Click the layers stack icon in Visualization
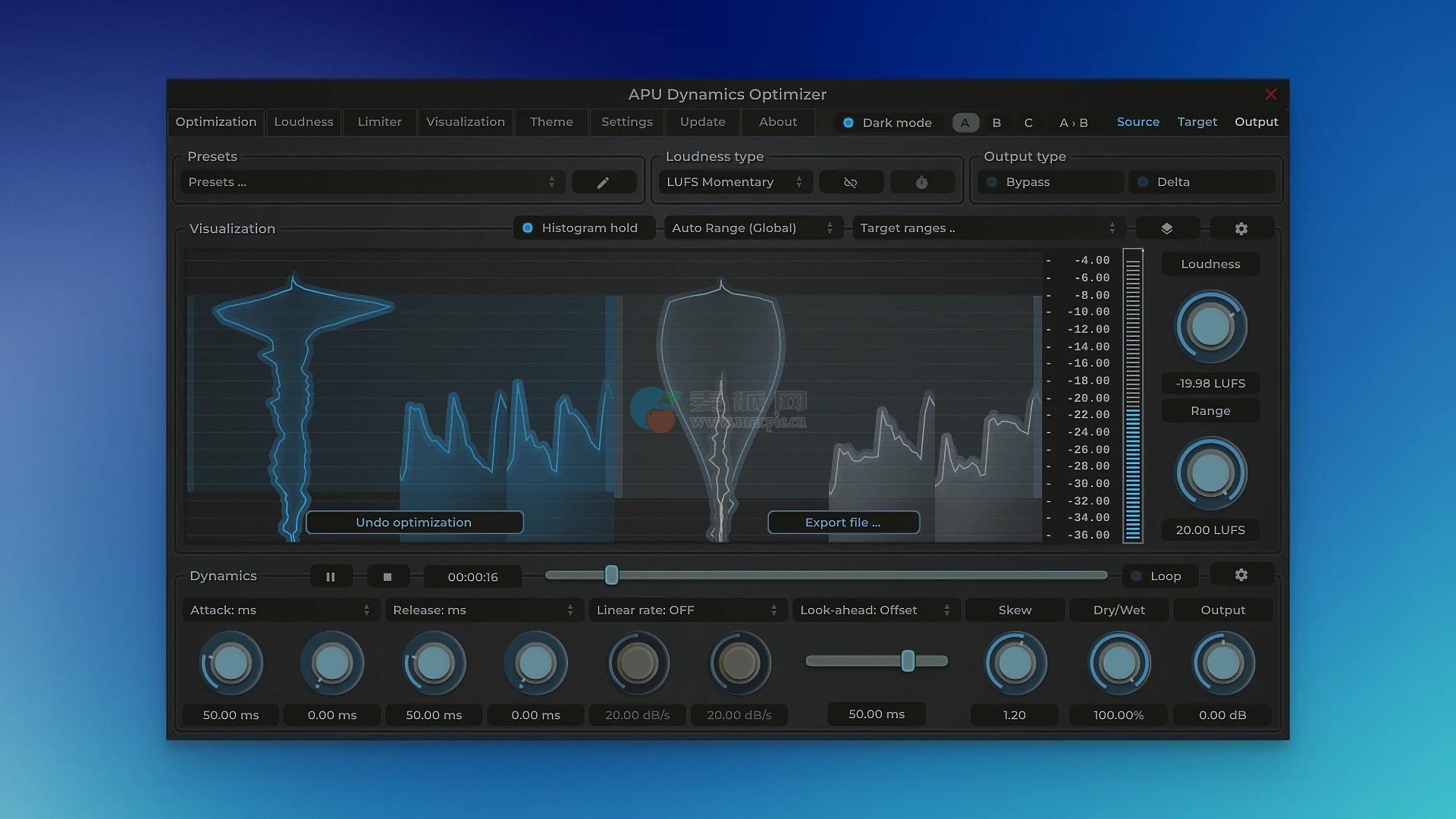 1166,228
